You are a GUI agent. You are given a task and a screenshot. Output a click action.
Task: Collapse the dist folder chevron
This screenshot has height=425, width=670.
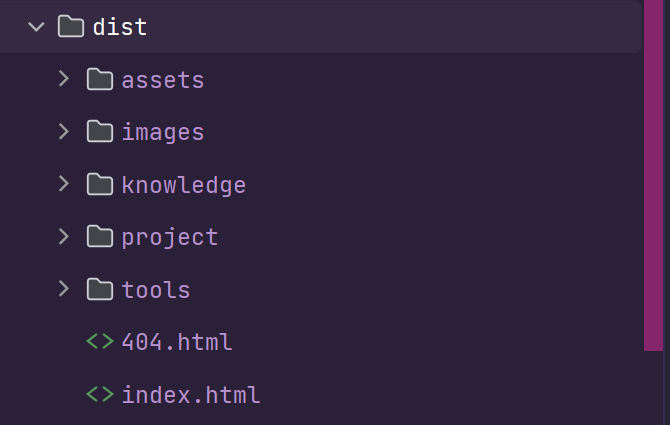click(37, 27)
